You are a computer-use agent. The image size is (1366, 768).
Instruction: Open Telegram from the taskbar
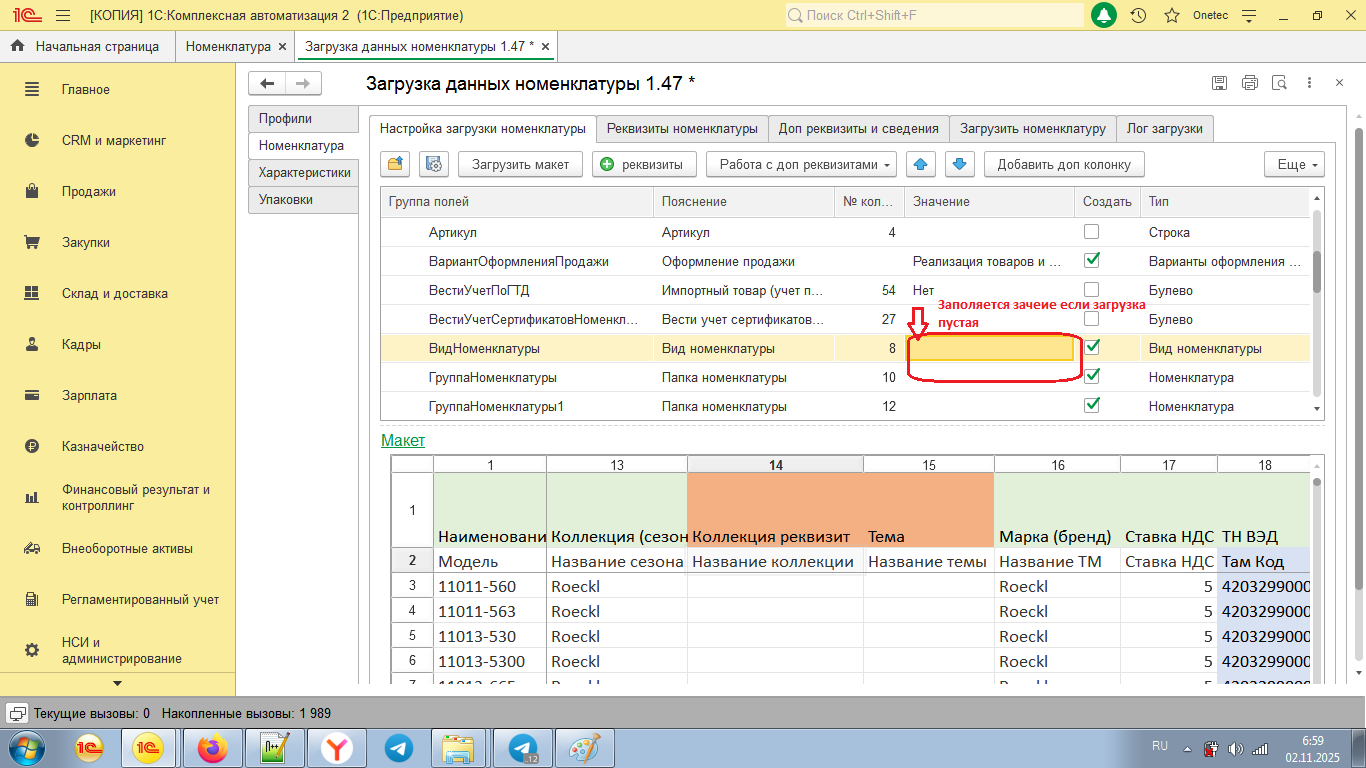[399, 748]
